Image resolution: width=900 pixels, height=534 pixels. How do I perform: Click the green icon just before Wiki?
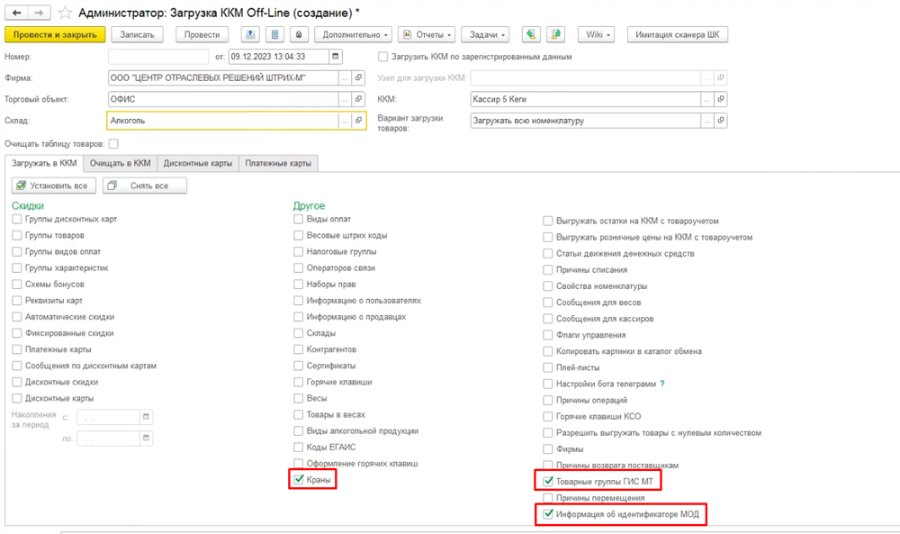pyautogui.click(x=556, y=34)
